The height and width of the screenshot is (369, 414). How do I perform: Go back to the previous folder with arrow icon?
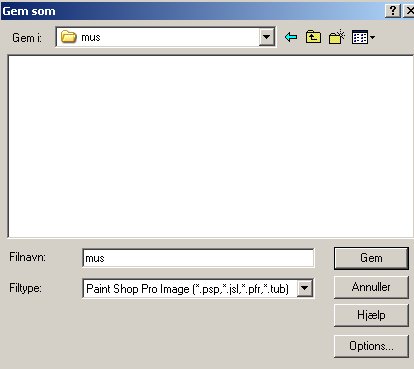291,37
